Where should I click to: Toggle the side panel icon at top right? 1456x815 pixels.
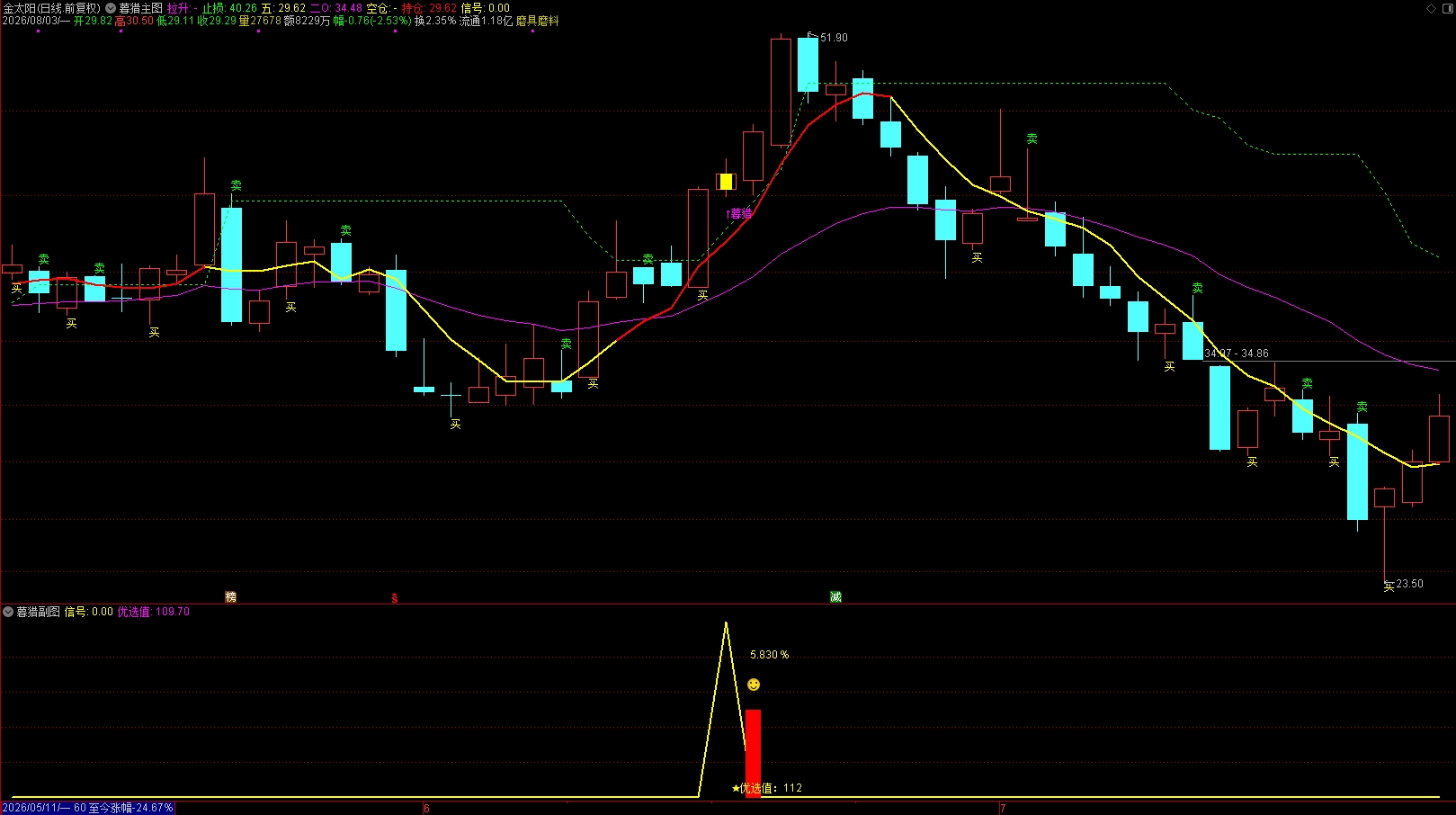1447,8
